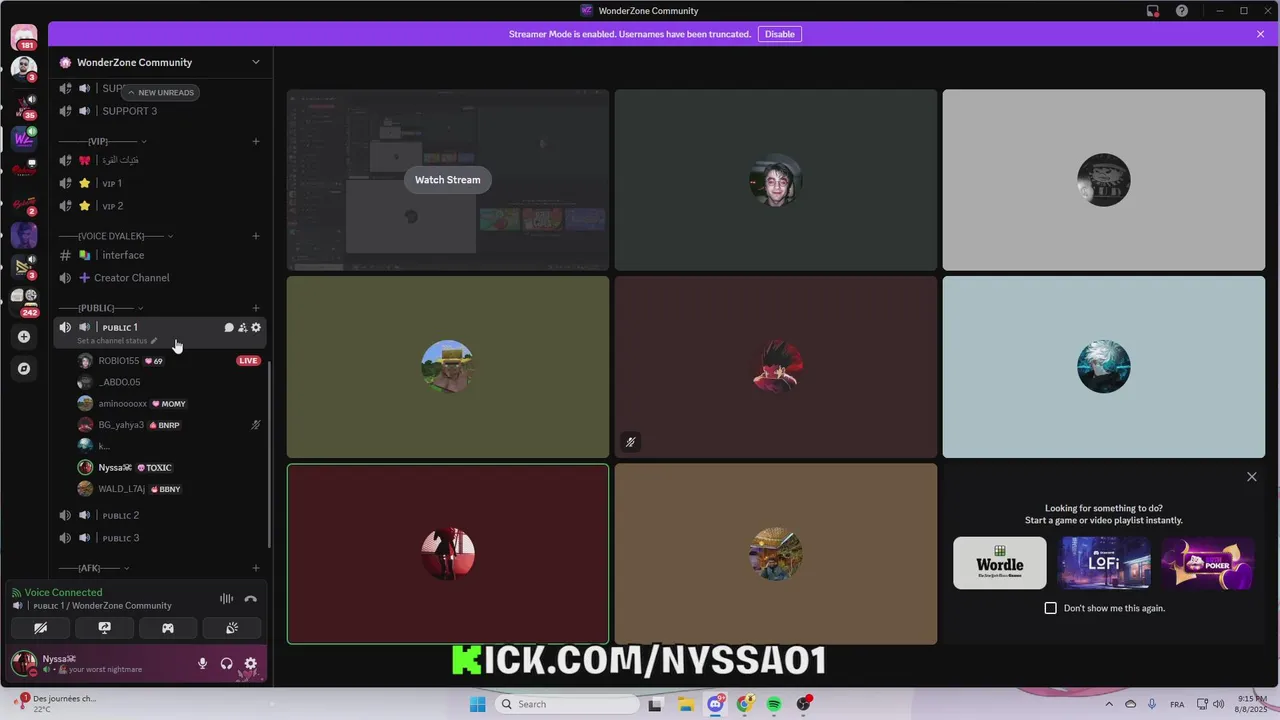This screenshot has height=720, width=1280.
Task: Open server folder with 242 badge
Action: point(24,300)
